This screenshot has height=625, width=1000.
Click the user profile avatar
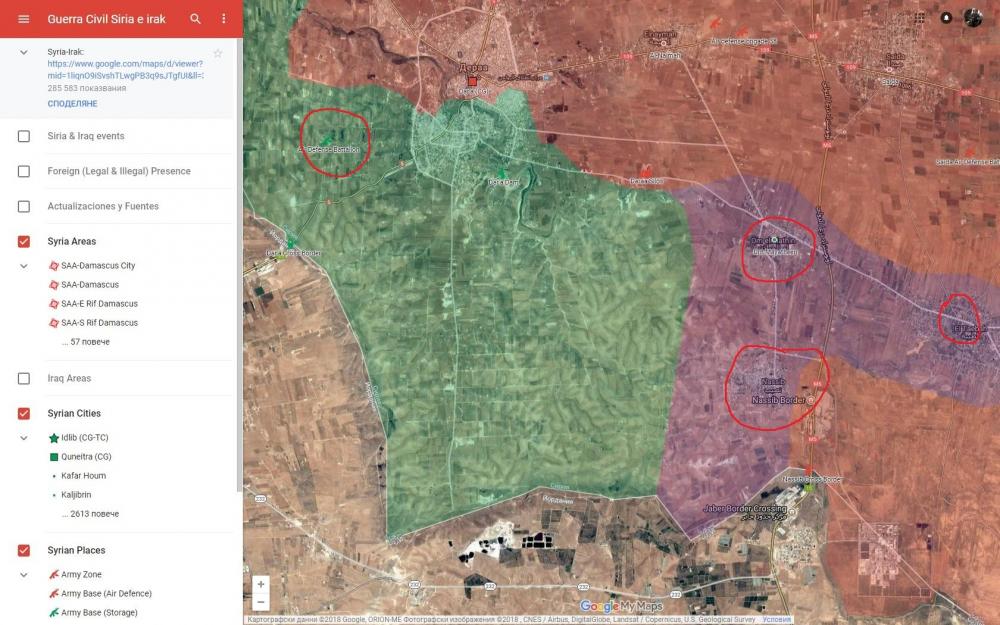[973, 18]
